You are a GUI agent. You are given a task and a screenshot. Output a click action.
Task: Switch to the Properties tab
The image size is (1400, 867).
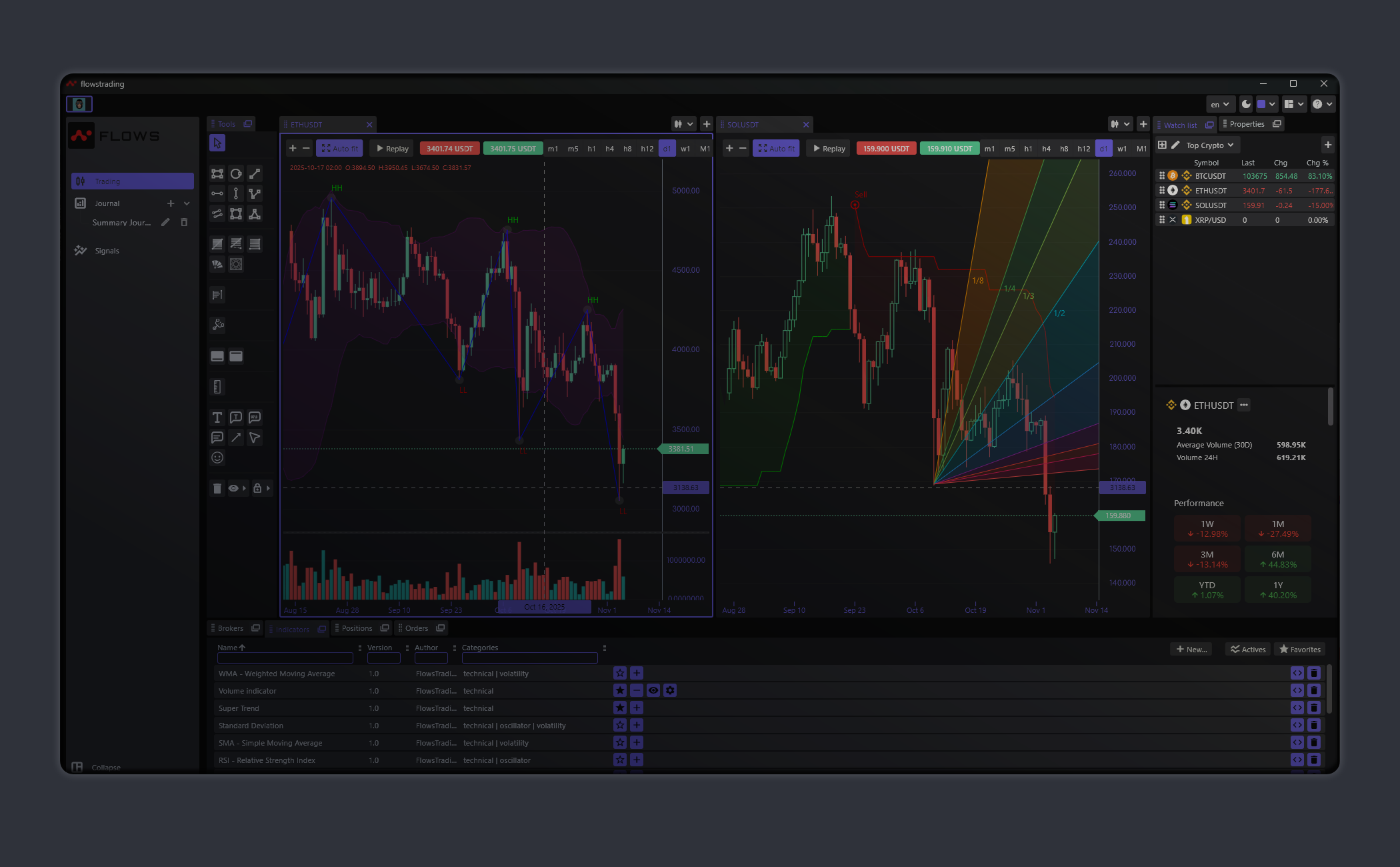[x=1247, y=124]
